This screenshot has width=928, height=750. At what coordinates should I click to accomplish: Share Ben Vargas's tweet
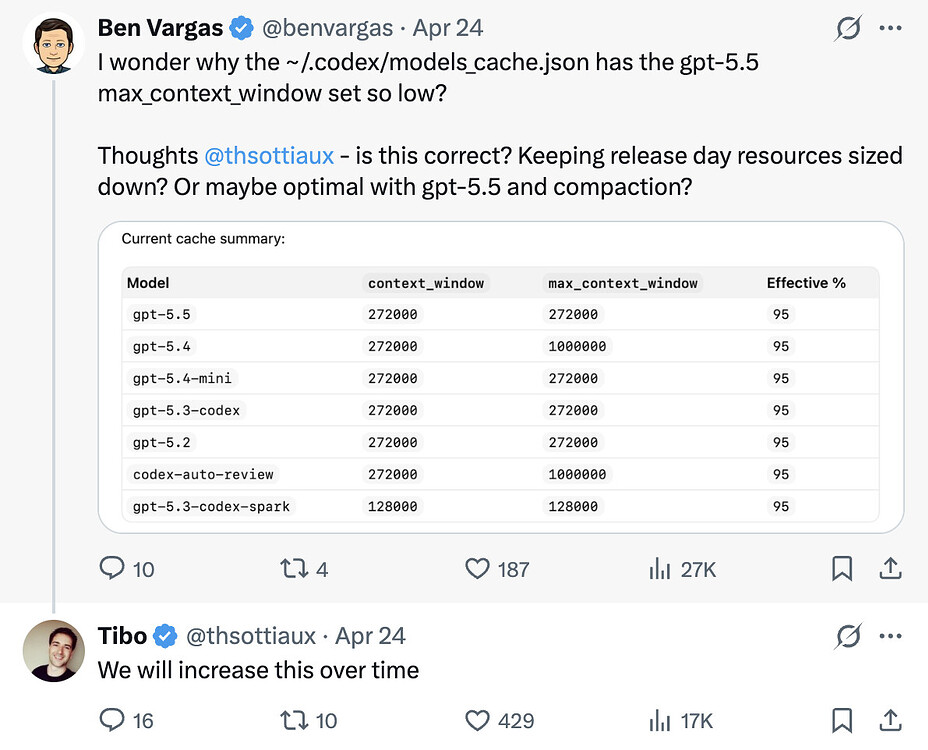pyautogui.click(x=890, y=568)
